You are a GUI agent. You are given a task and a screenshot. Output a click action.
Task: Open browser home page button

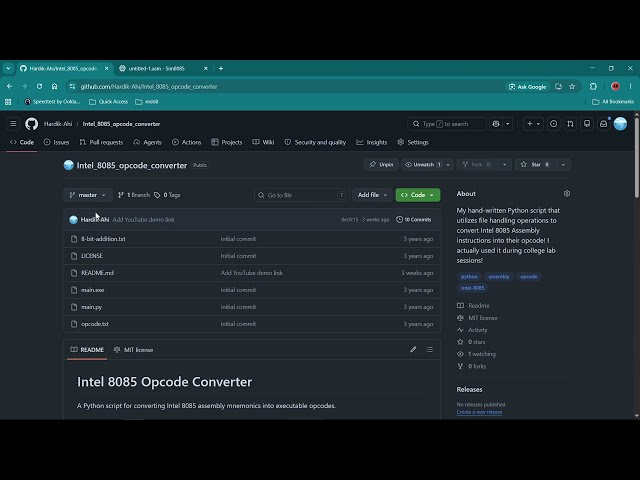pos(54,87)
